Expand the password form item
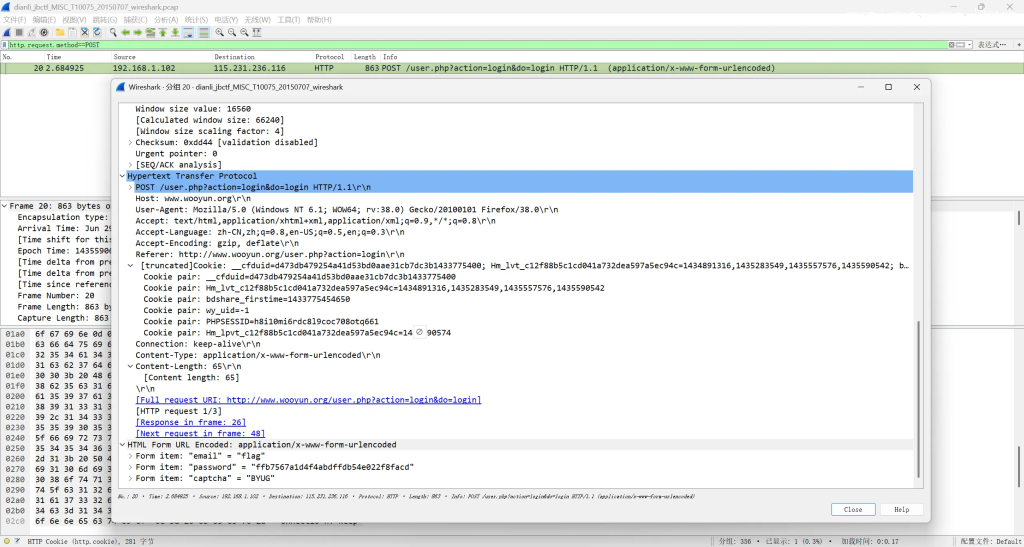The width and height of the screenshot is (1024, 547). pyautogui.click(x=130, y=467)
